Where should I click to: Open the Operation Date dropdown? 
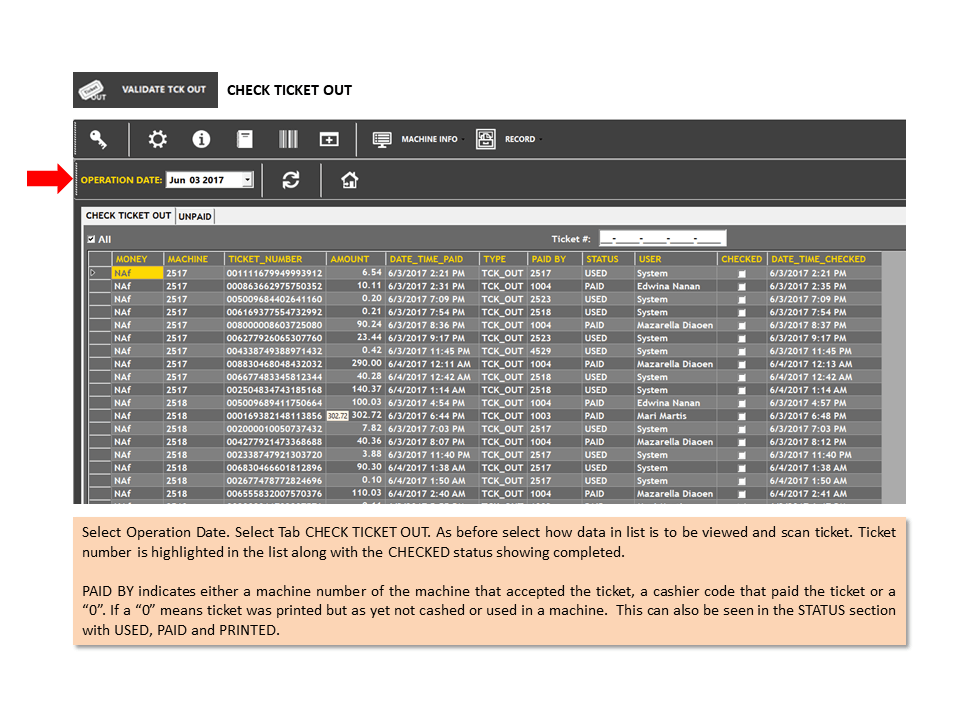[x=247, y=180]
